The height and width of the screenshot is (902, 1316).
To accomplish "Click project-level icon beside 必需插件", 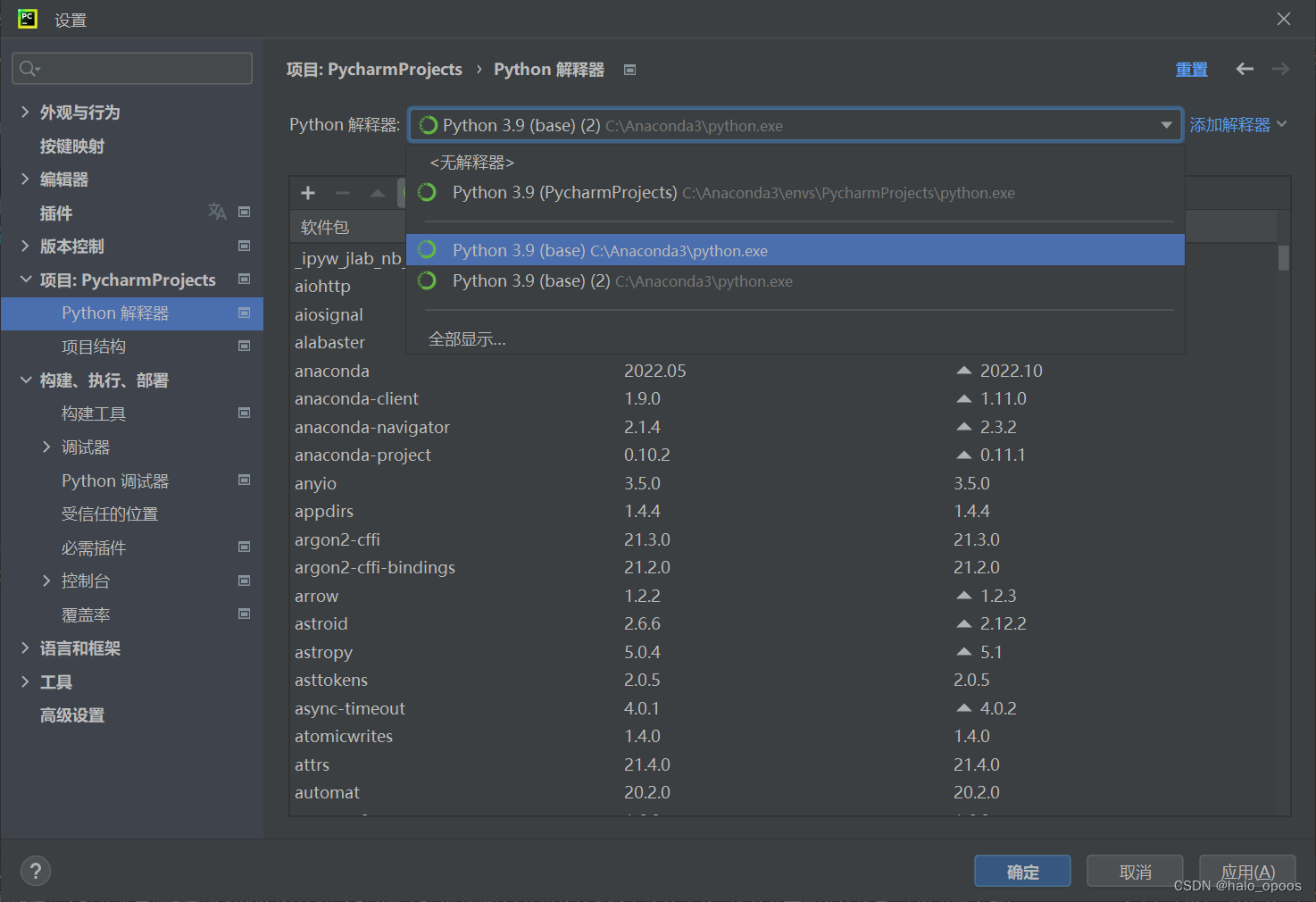I will click(245, 547).
